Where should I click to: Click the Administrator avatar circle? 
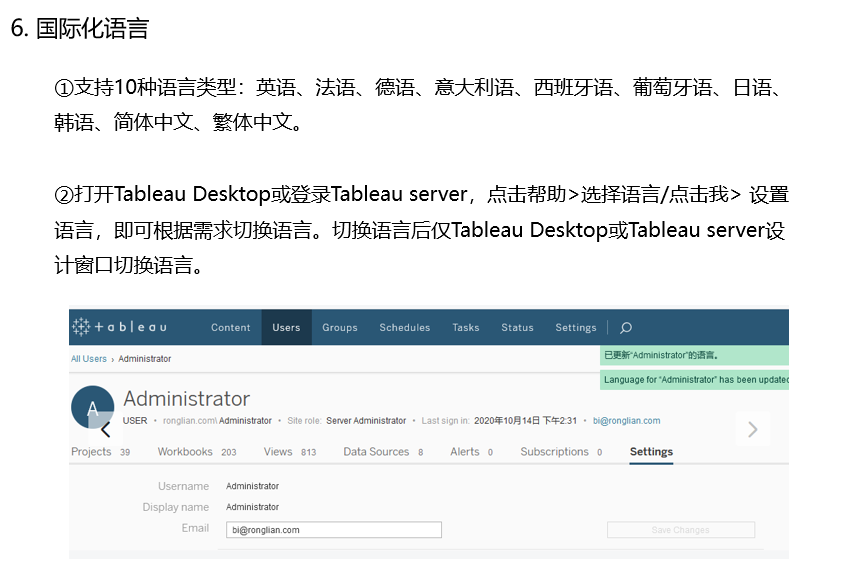click(93, 407)
